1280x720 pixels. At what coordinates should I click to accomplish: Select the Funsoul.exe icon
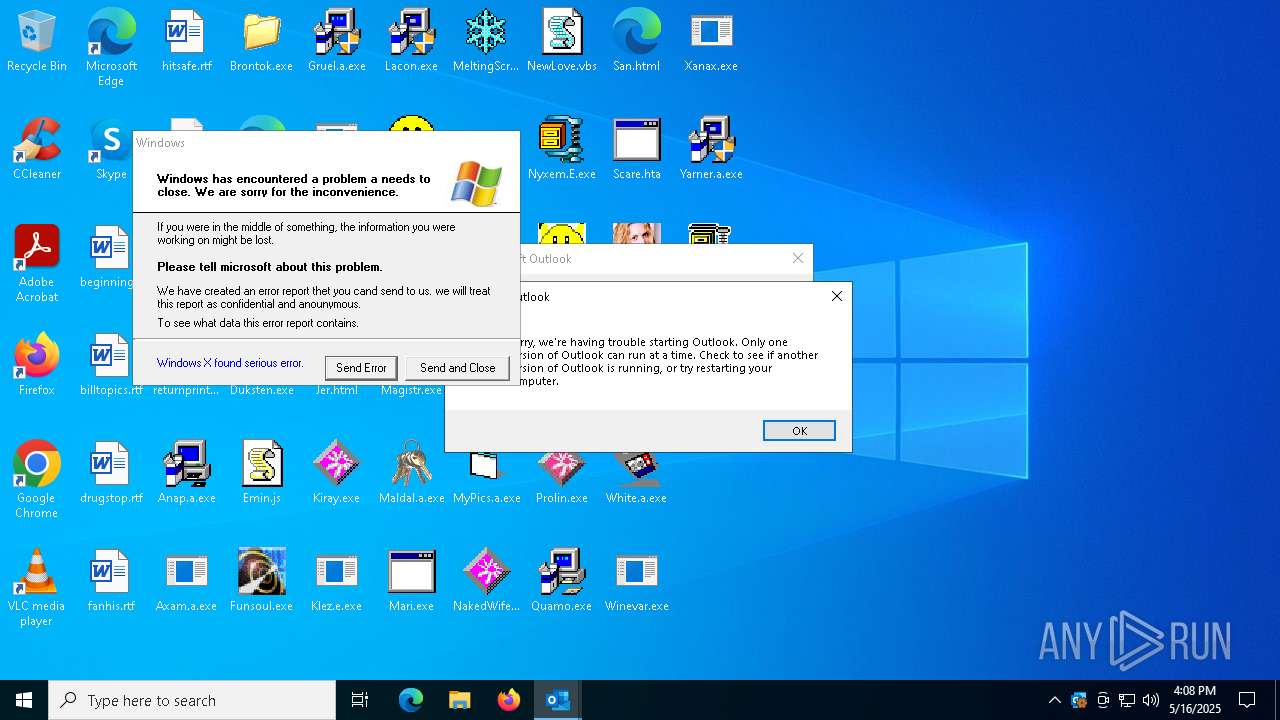[261, 581]
